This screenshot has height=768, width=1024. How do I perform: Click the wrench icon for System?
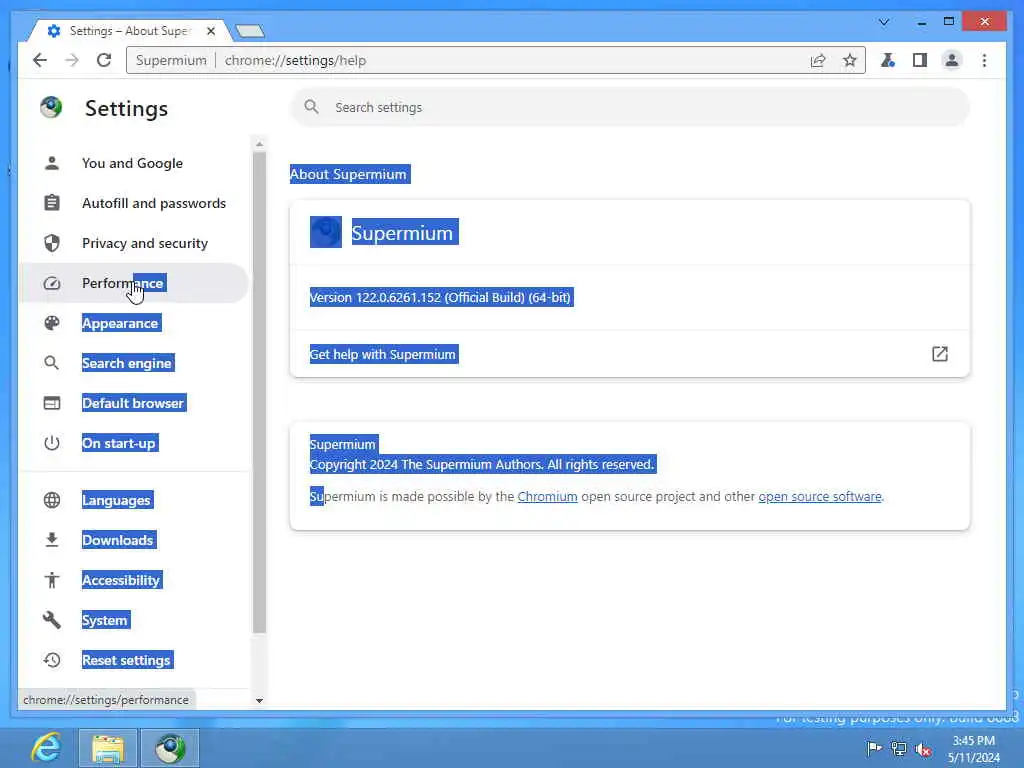(x=52, y=620)
